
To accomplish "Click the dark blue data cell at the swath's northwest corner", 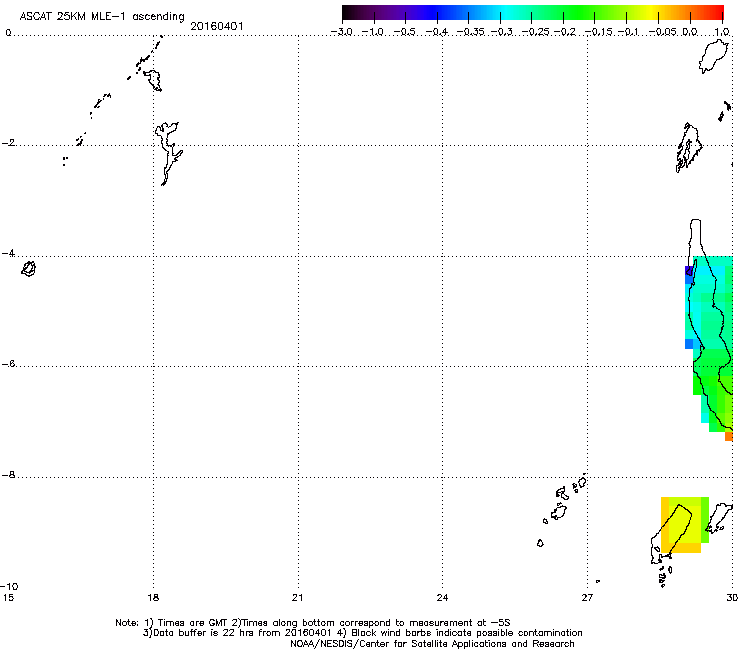I will 689,270.
